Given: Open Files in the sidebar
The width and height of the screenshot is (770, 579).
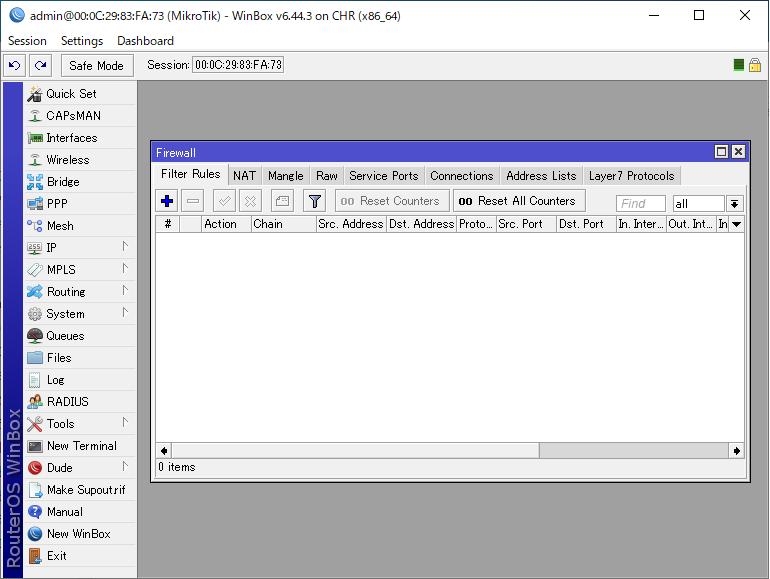Looking at the screenshot, I should (80, 358).
